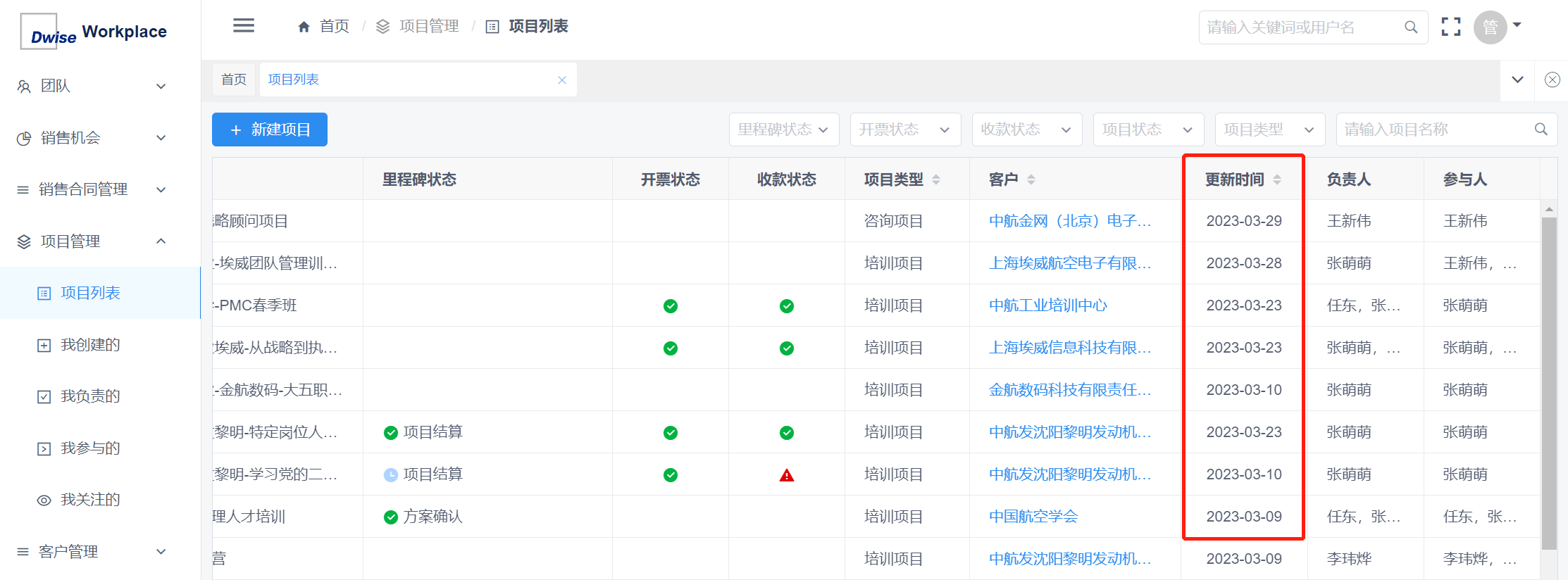Click the layers icon beside 项目管理 breadcrumb
Viewport: 1568px width, 580px height.
click(x=382, y=27)
